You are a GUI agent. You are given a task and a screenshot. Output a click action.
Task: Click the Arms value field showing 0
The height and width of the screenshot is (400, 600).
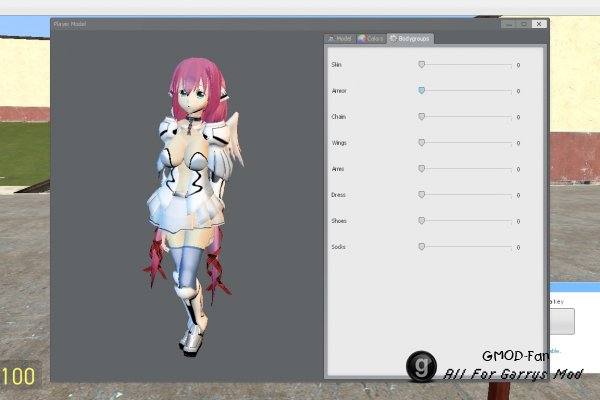pyautogui.click(x=518, y=169)
